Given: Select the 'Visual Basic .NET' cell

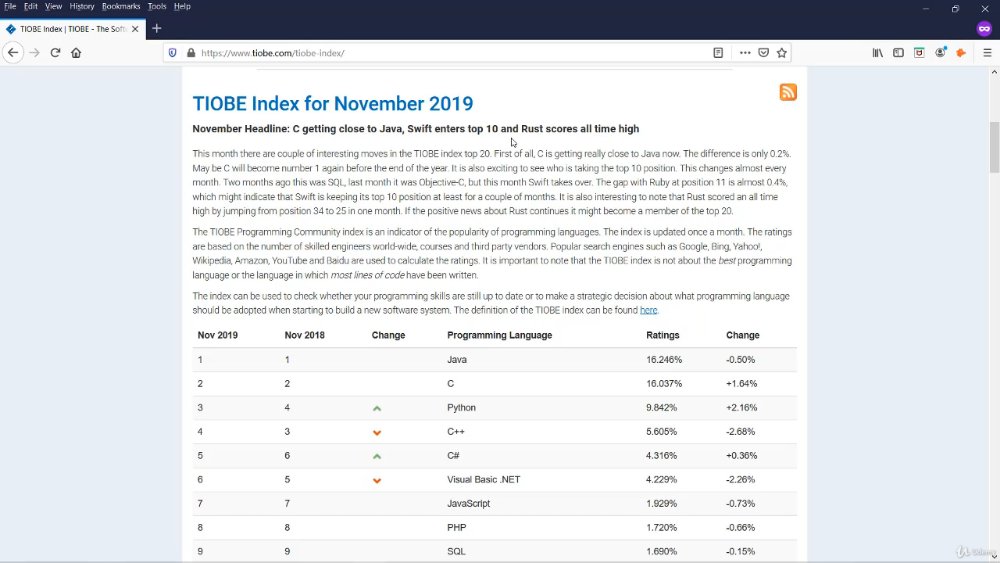Looking at the screenshot, I should point(483,479).
